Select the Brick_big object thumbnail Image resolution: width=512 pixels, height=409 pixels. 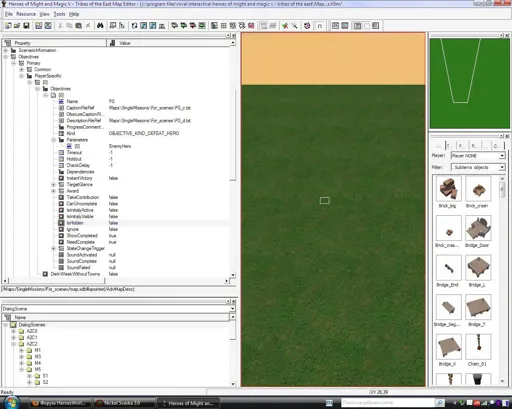(449, 189)
